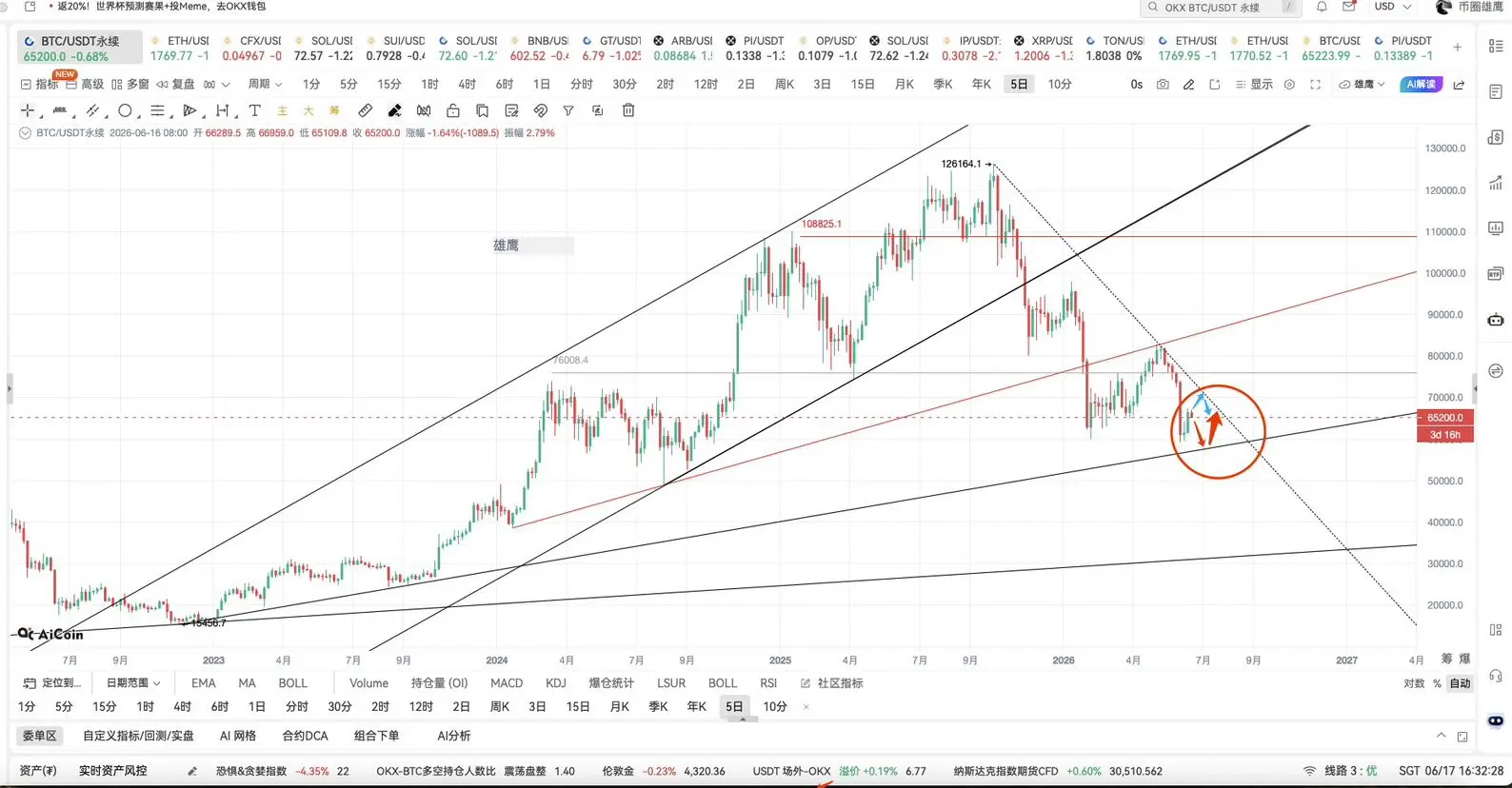Click the filter funnel icon
The height and width of the screenshot is (788, 1512).
(x=568, y=110)
